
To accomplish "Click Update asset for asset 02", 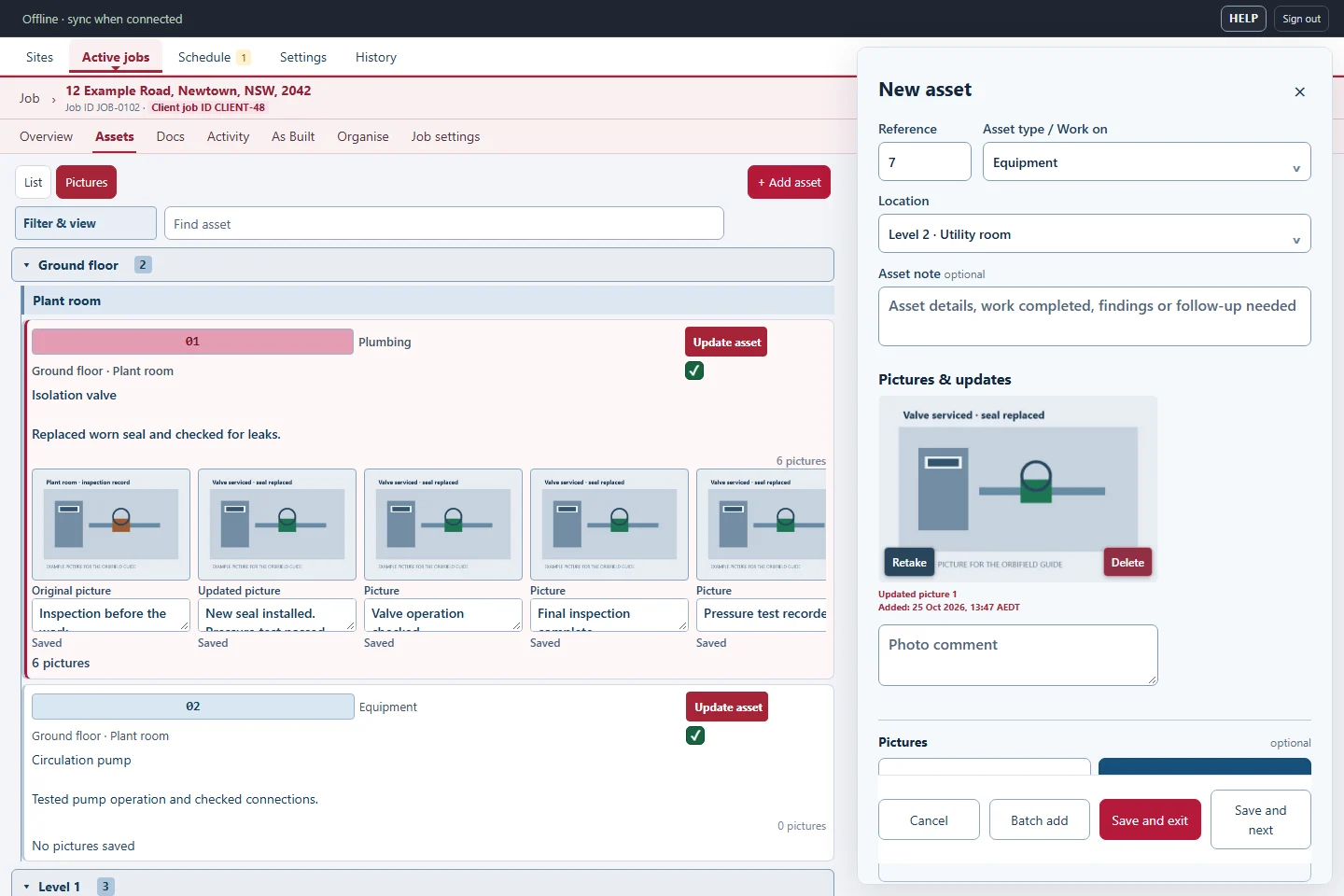I will pyautogui.click(x=728, y=707).
